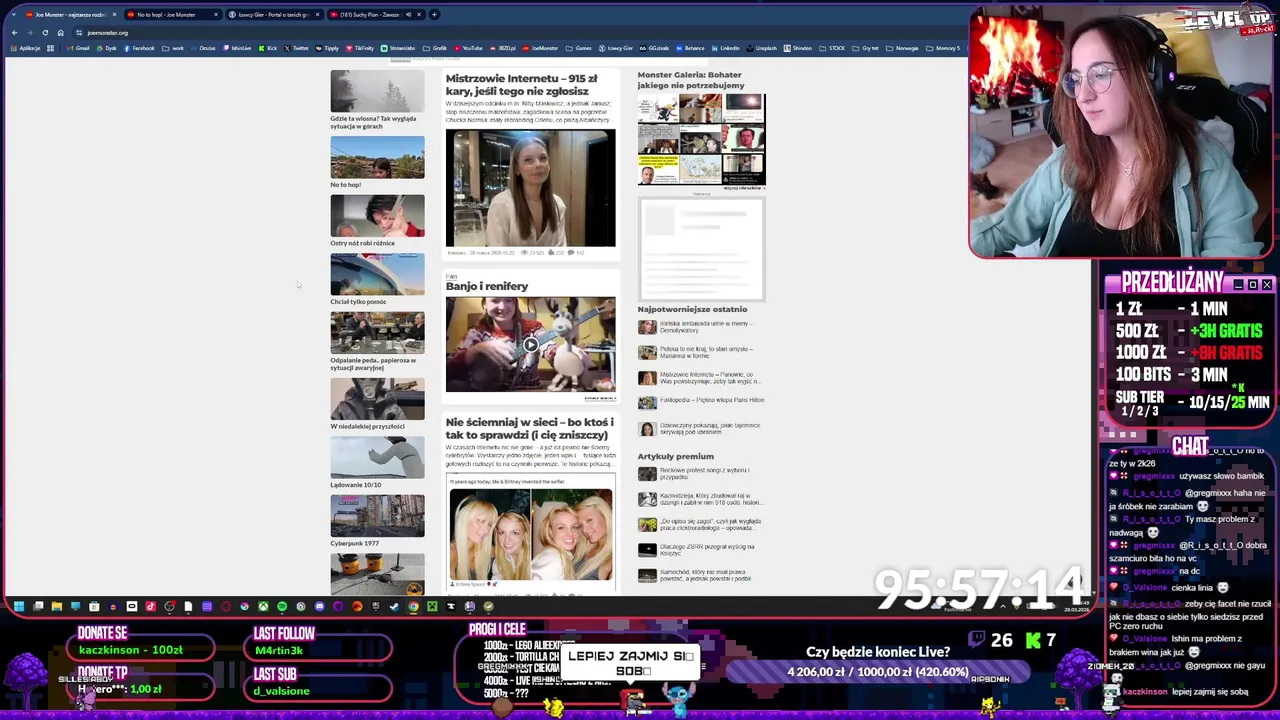1280x720 pixels.
Task: Open the Kick bookmark
Action: click(268, 48)
